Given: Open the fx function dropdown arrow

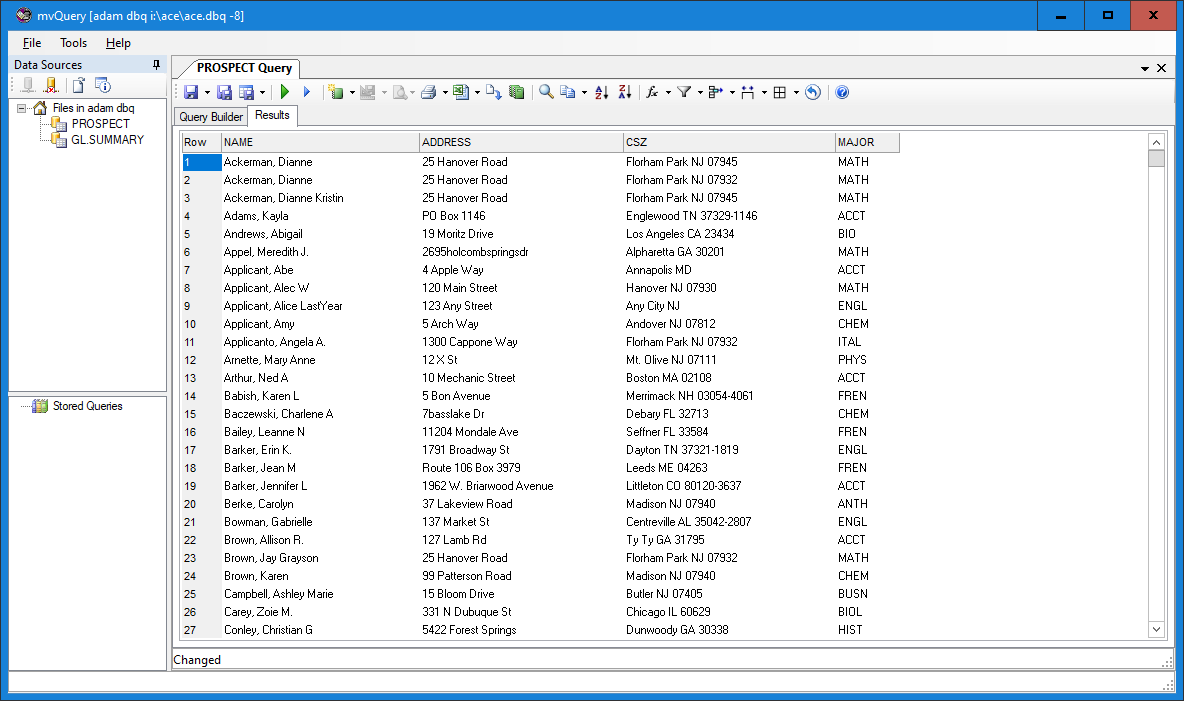Looking at the screenshot, I should (x=668, y=93).
